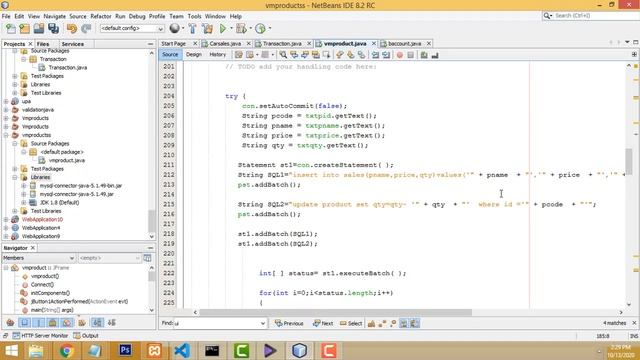Run the project with green play icon
The height and width of the screenshot is (360, 640).
223,29
